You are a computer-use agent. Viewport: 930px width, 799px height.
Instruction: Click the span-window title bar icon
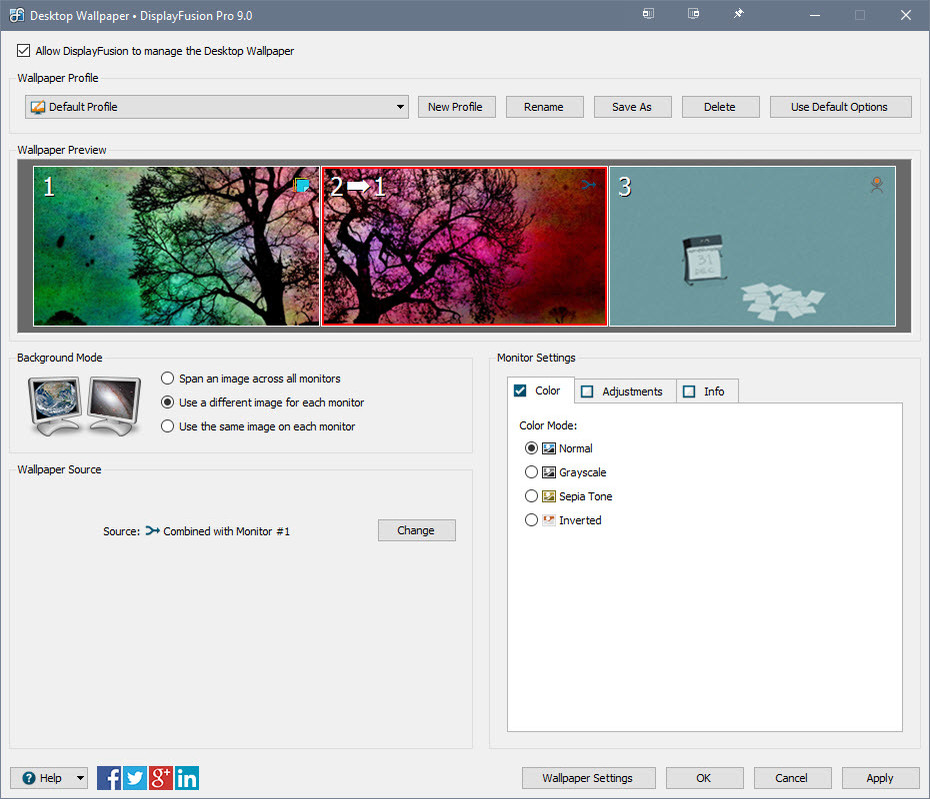click(x=693, y=15)
